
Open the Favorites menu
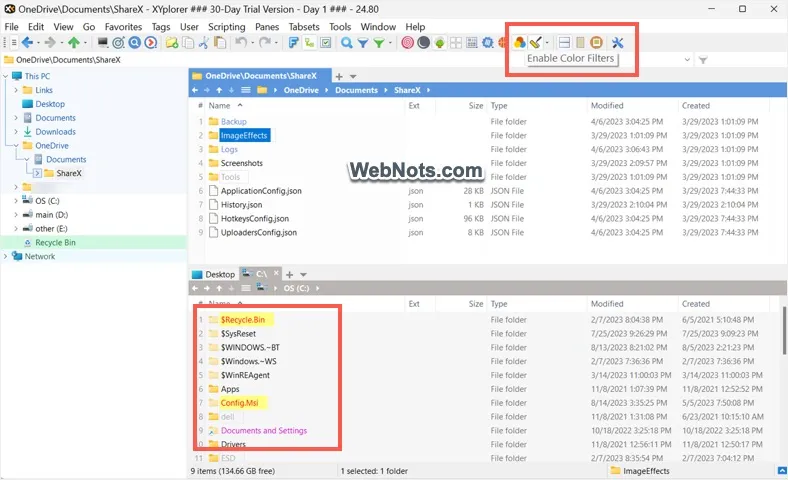pos(123,27)
